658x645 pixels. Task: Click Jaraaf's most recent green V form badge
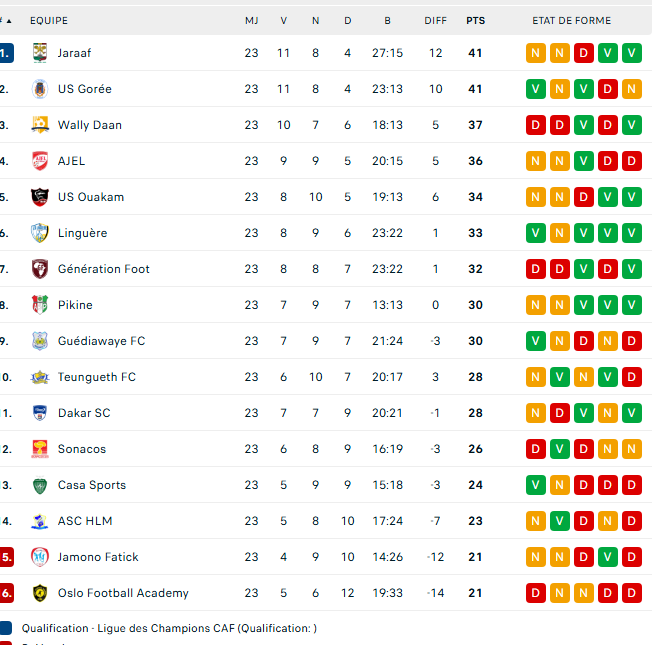(631, 53)
